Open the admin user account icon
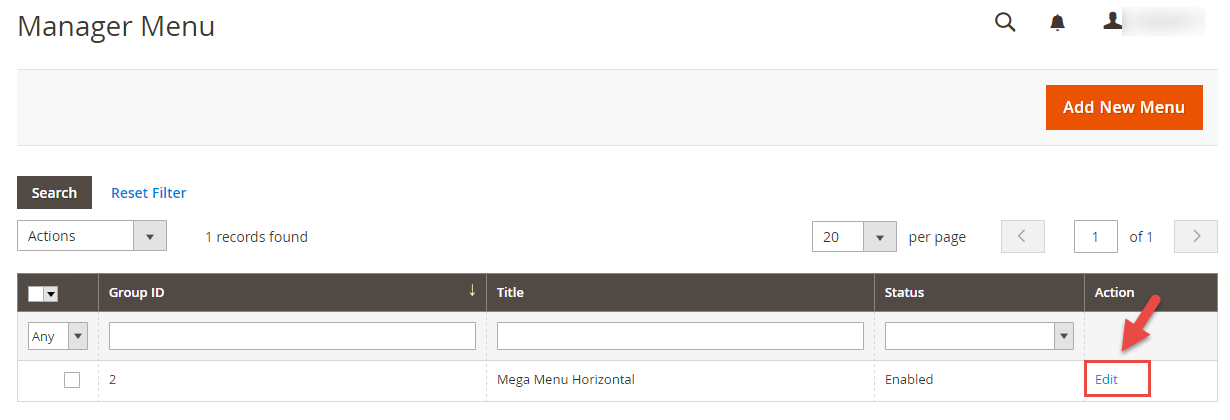Viewport: 1230px width, 420px height. [1112, 21]
